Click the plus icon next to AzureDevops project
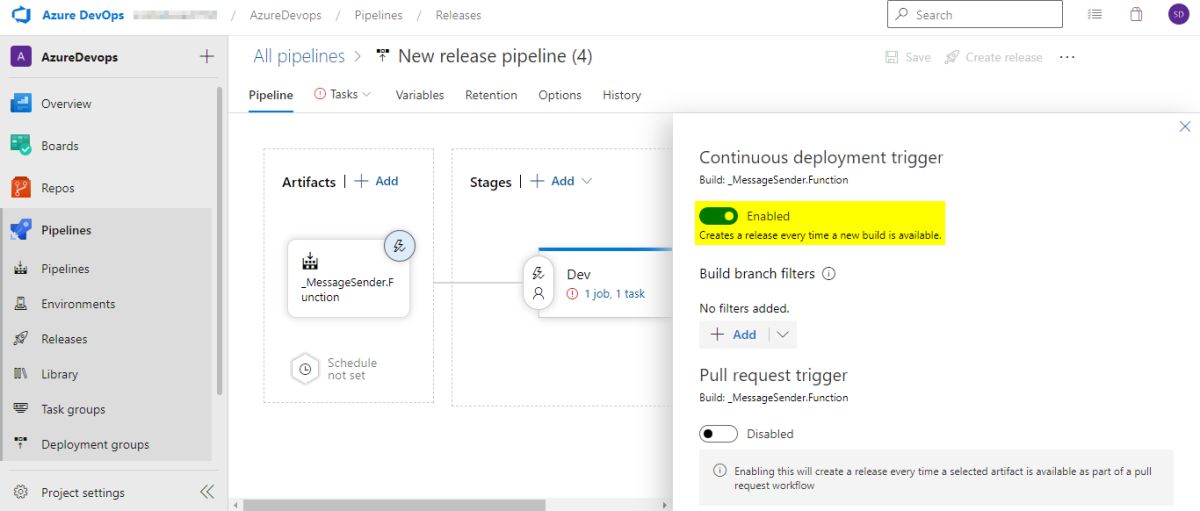Viewport: 1200px width, 511px height. (207, 57)
